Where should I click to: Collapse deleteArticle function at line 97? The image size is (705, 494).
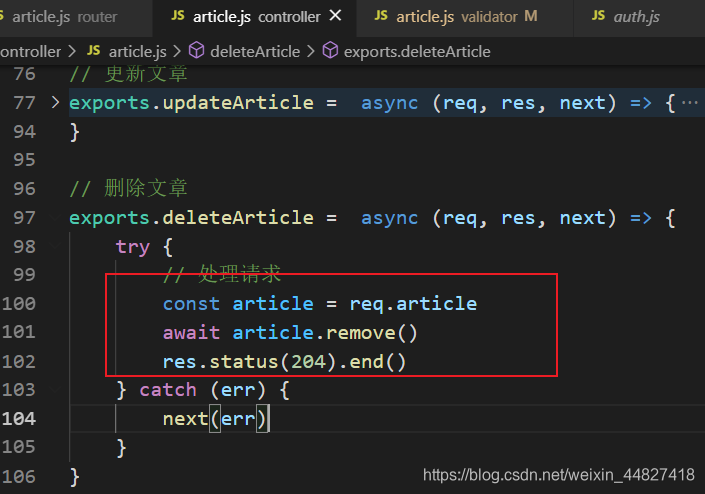pos(55,218)
